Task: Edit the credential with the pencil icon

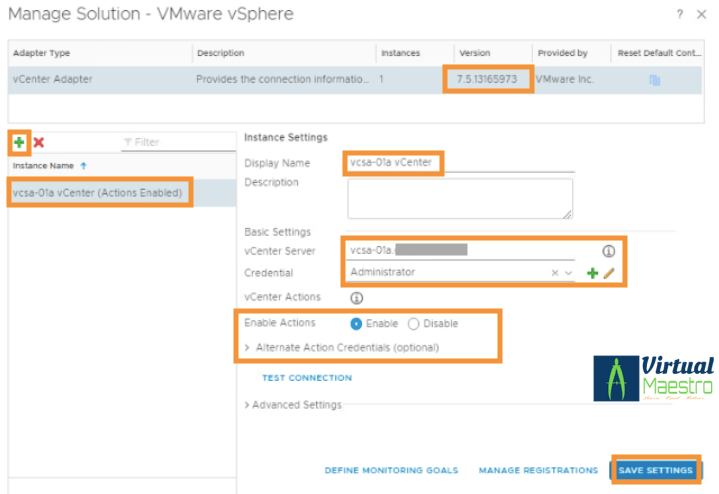Action: pyautogui.click(x=608, y=273)
